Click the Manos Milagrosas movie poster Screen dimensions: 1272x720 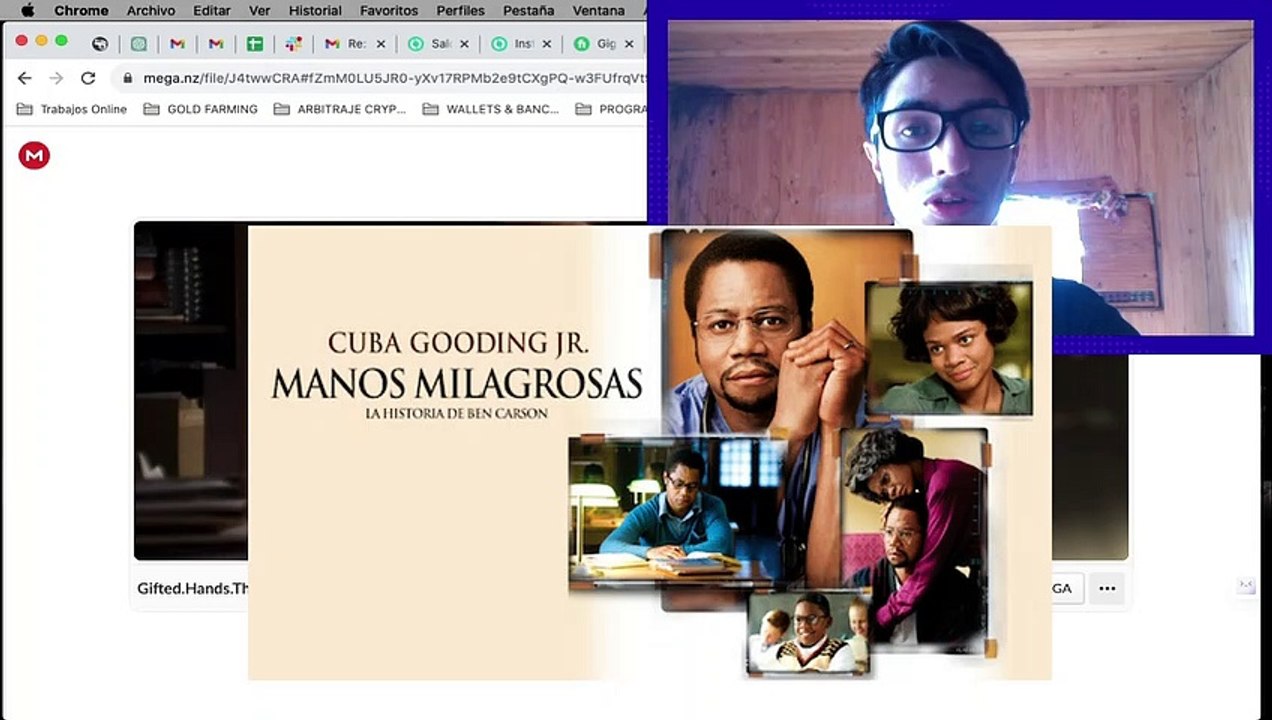click(x=650, y=452)
